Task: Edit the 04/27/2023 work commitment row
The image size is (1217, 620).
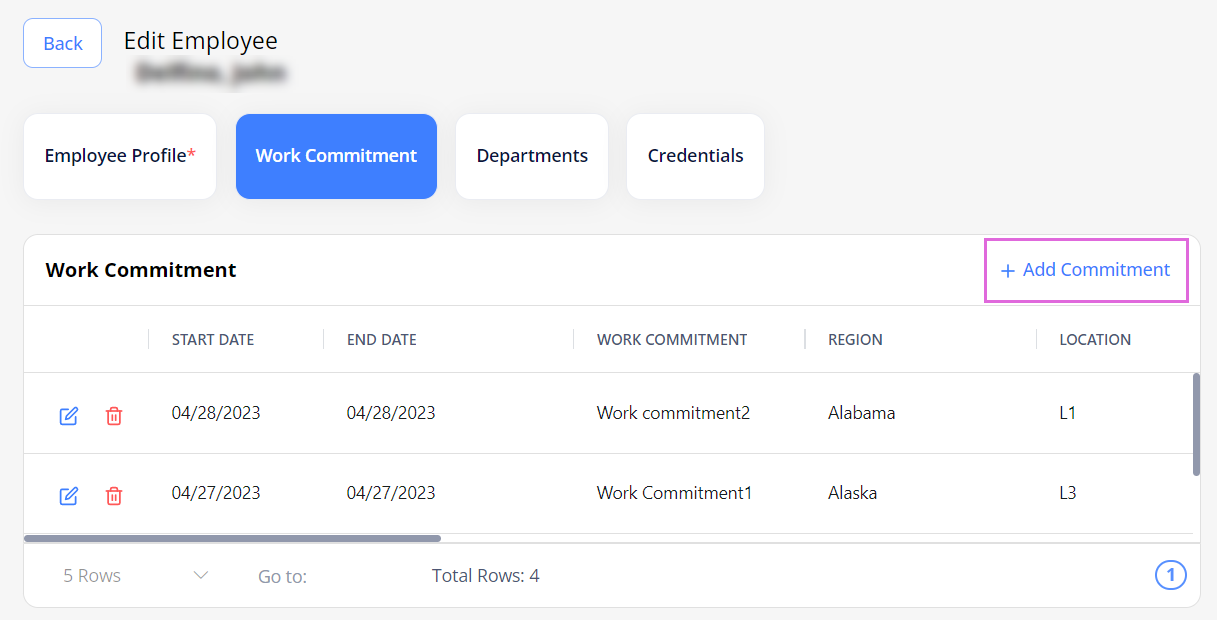Action: click(69, 495)
